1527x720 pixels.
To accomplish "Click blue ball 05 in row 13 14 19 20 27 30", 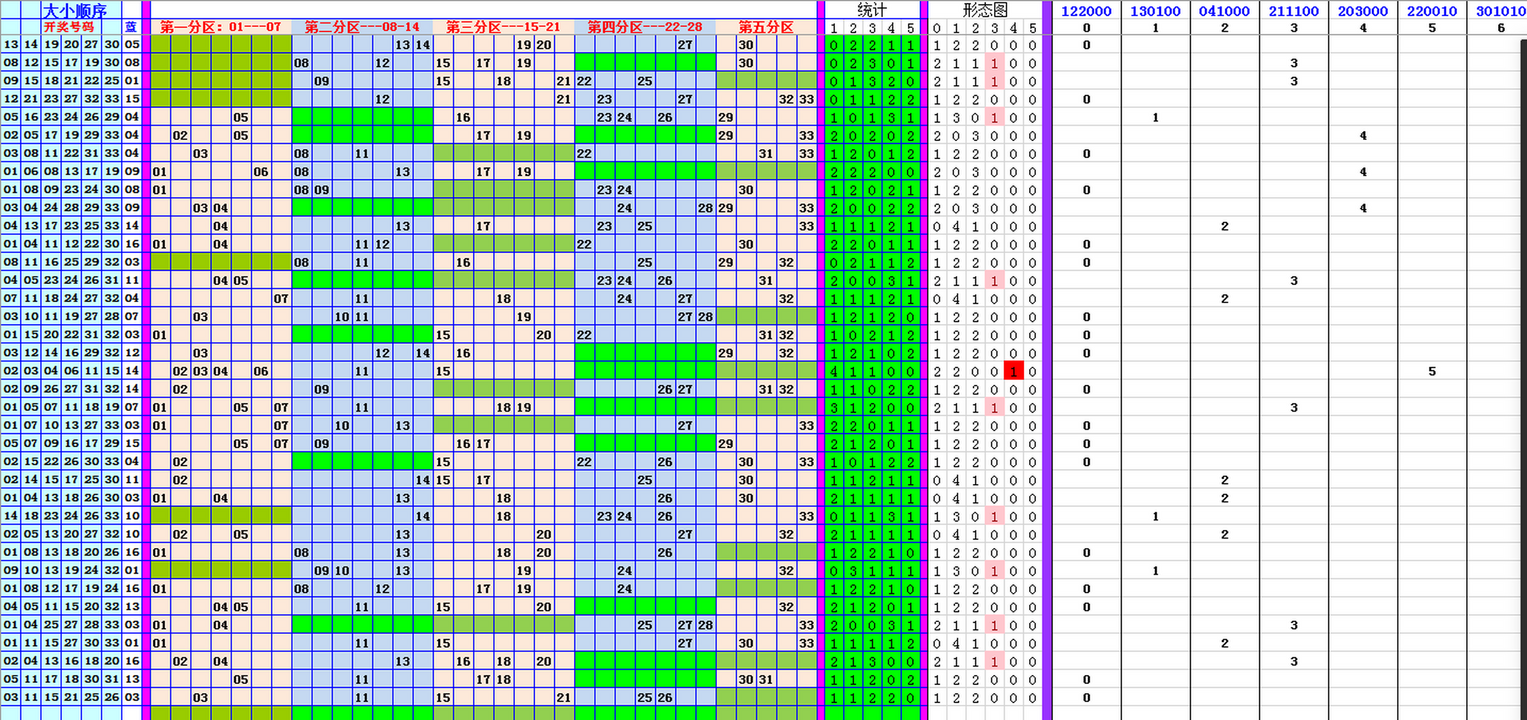I will pos(131,45).
